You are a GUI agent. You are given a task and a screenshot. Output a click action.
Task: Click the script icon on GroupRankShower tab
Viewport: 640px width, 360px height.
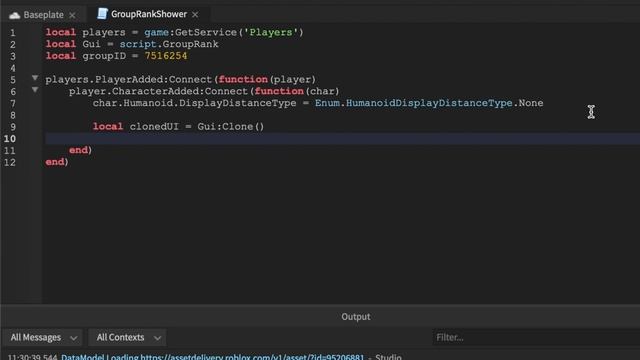pyautogui.click(x=102, y=14)
